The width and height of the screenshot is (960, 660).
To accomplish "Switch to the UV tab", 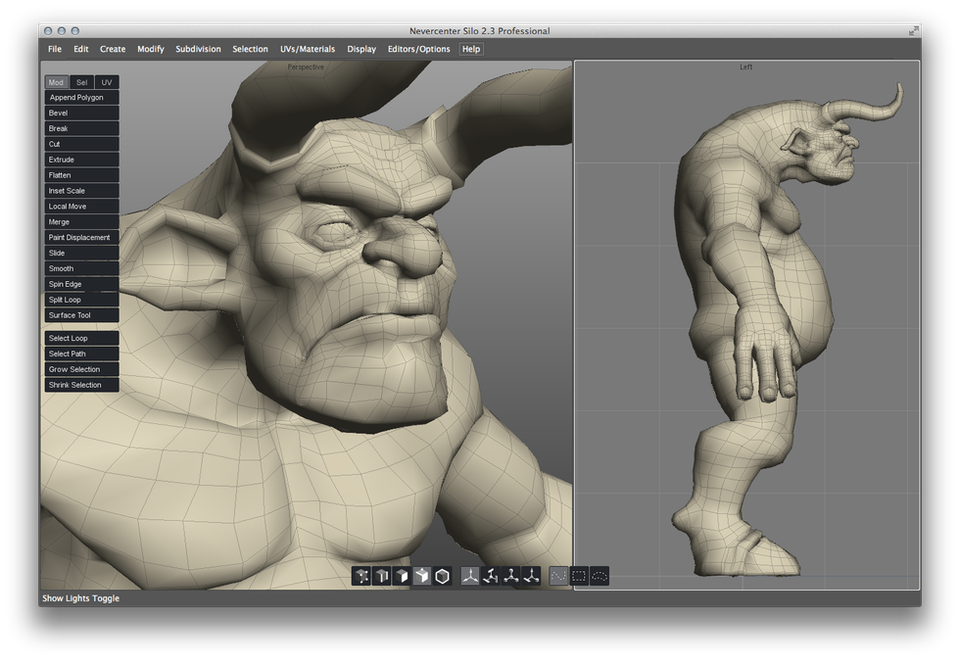I will pos(107,82).
